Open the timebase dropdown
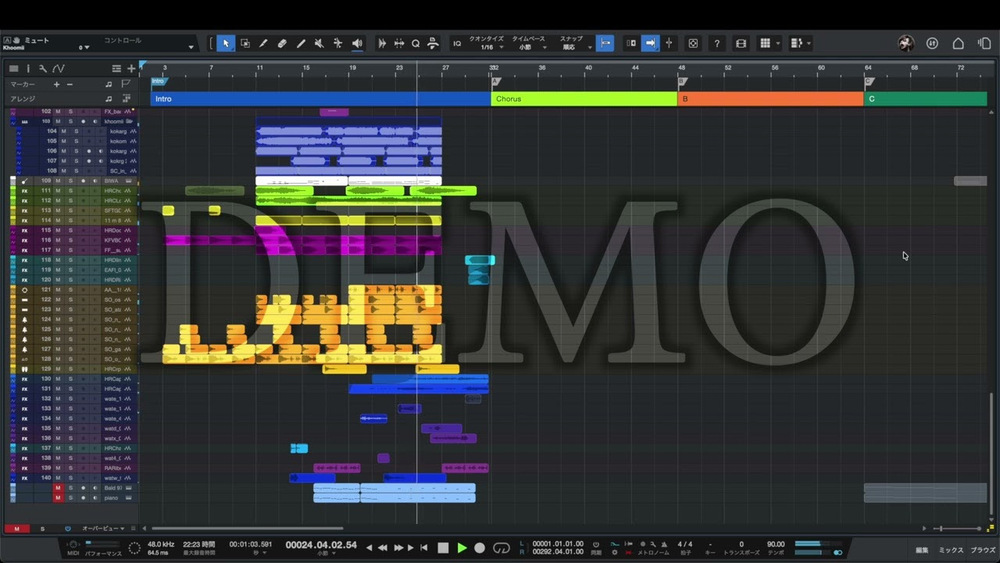The image size is (1000, 563). (x=528, y=47)
